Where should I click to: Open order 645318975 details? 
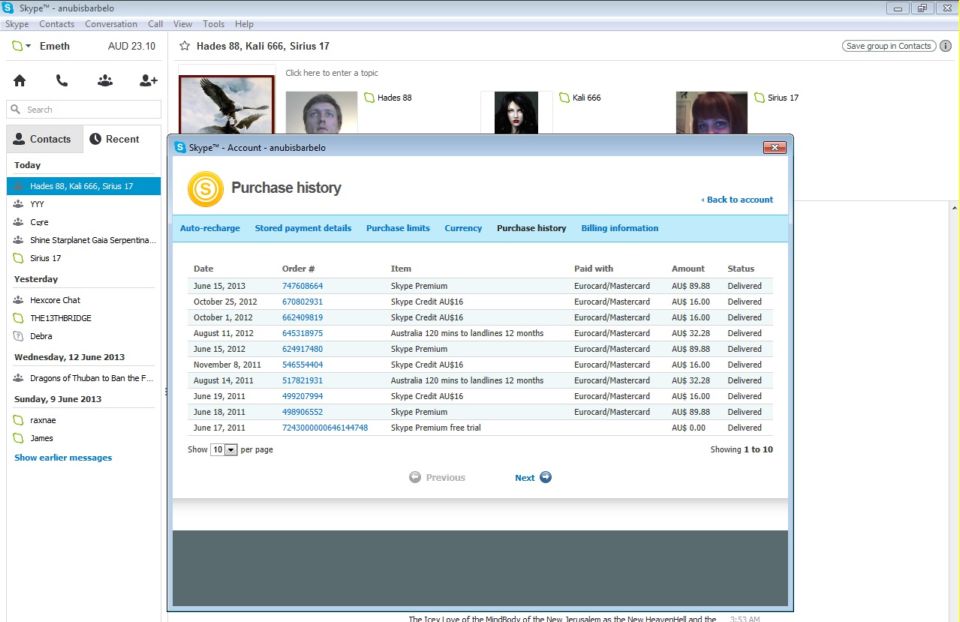pos(302,333)
